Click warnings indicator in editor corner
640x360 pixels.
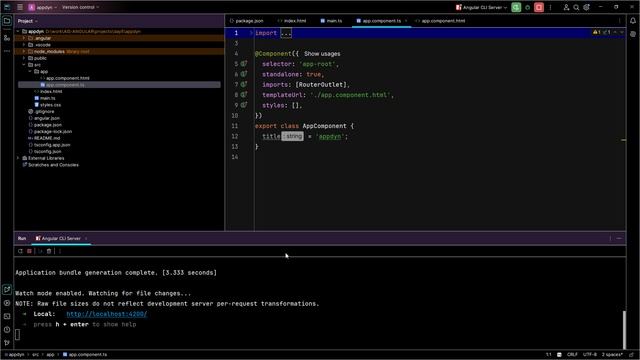coord(597,32)
